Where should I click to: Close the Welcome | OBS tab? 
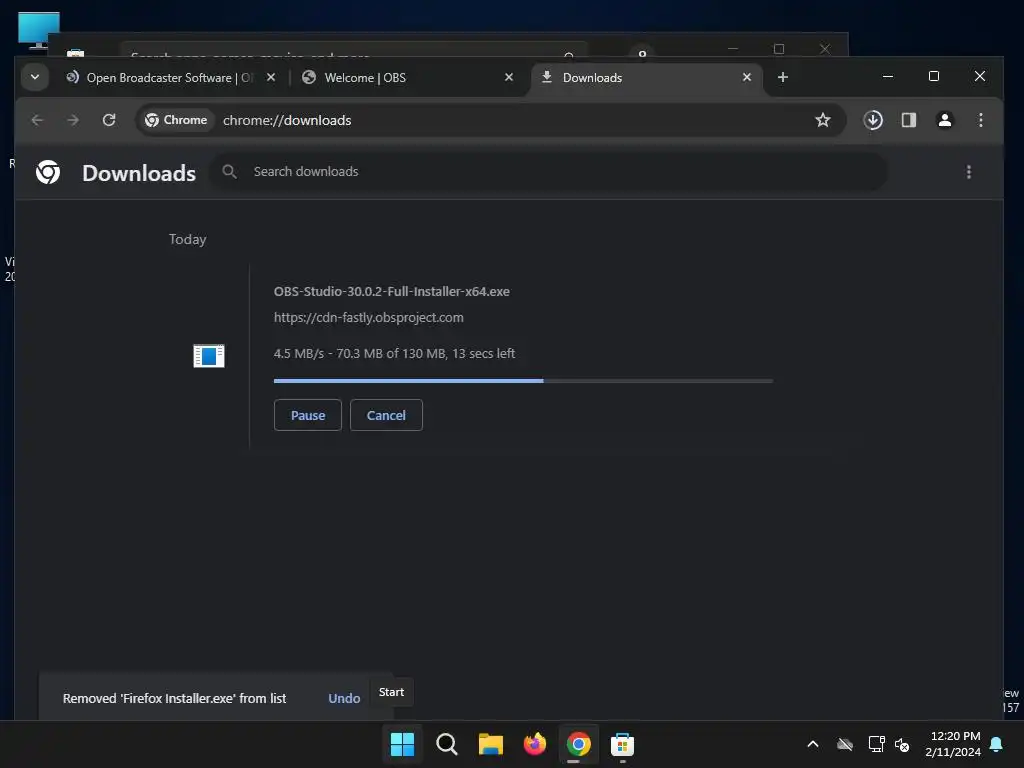[x=509, y=77]
